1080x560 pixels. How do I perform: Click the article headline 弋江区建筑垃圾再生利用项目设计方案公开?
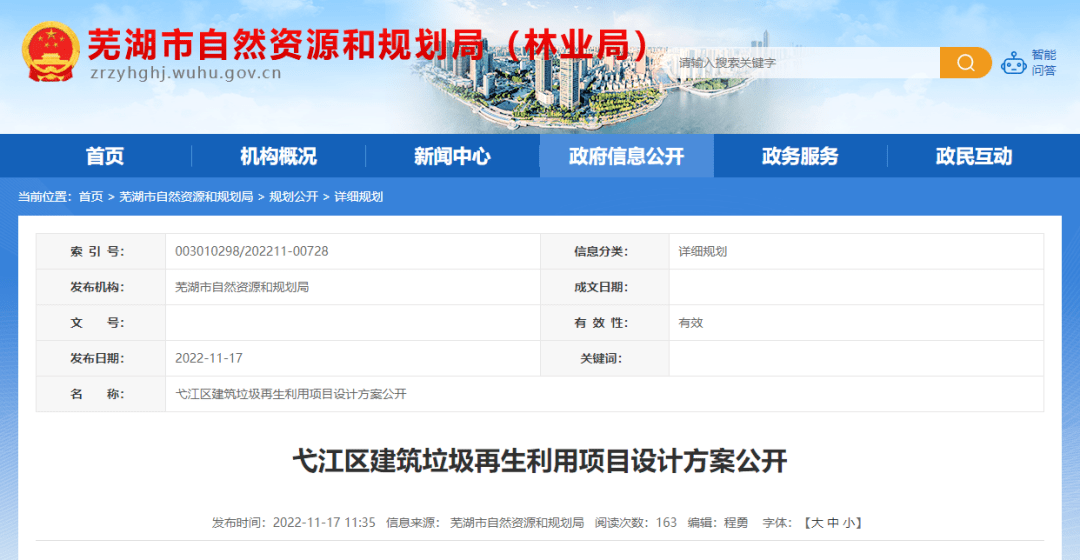point(539,461)
